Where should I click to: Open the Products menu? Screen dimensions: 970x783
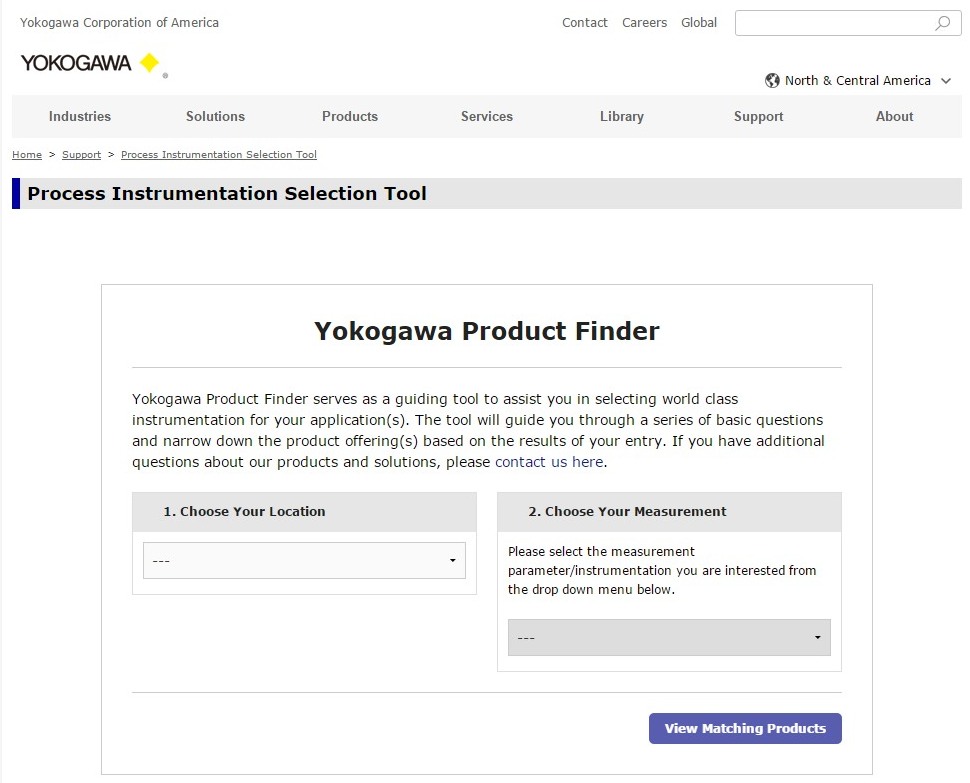pos(350,117)
